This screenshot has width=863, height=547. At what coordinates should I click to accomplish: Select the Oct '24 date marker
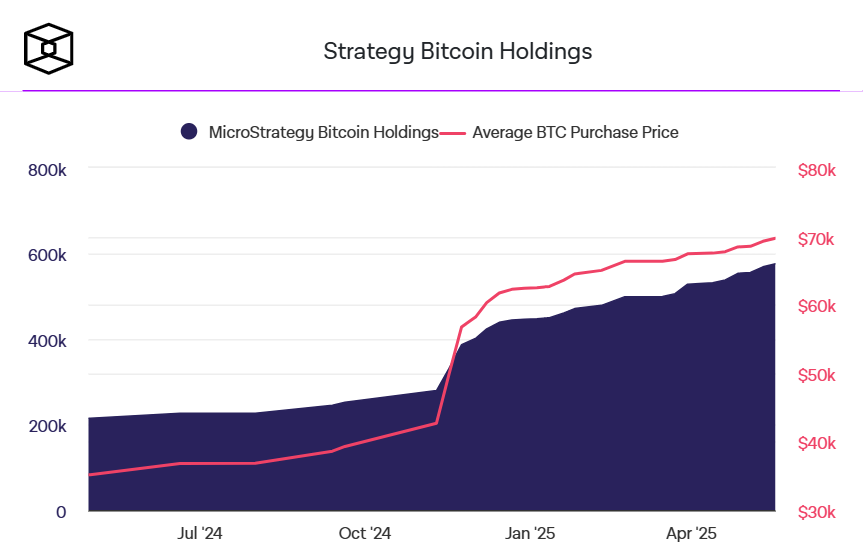(x=365, y=533)
